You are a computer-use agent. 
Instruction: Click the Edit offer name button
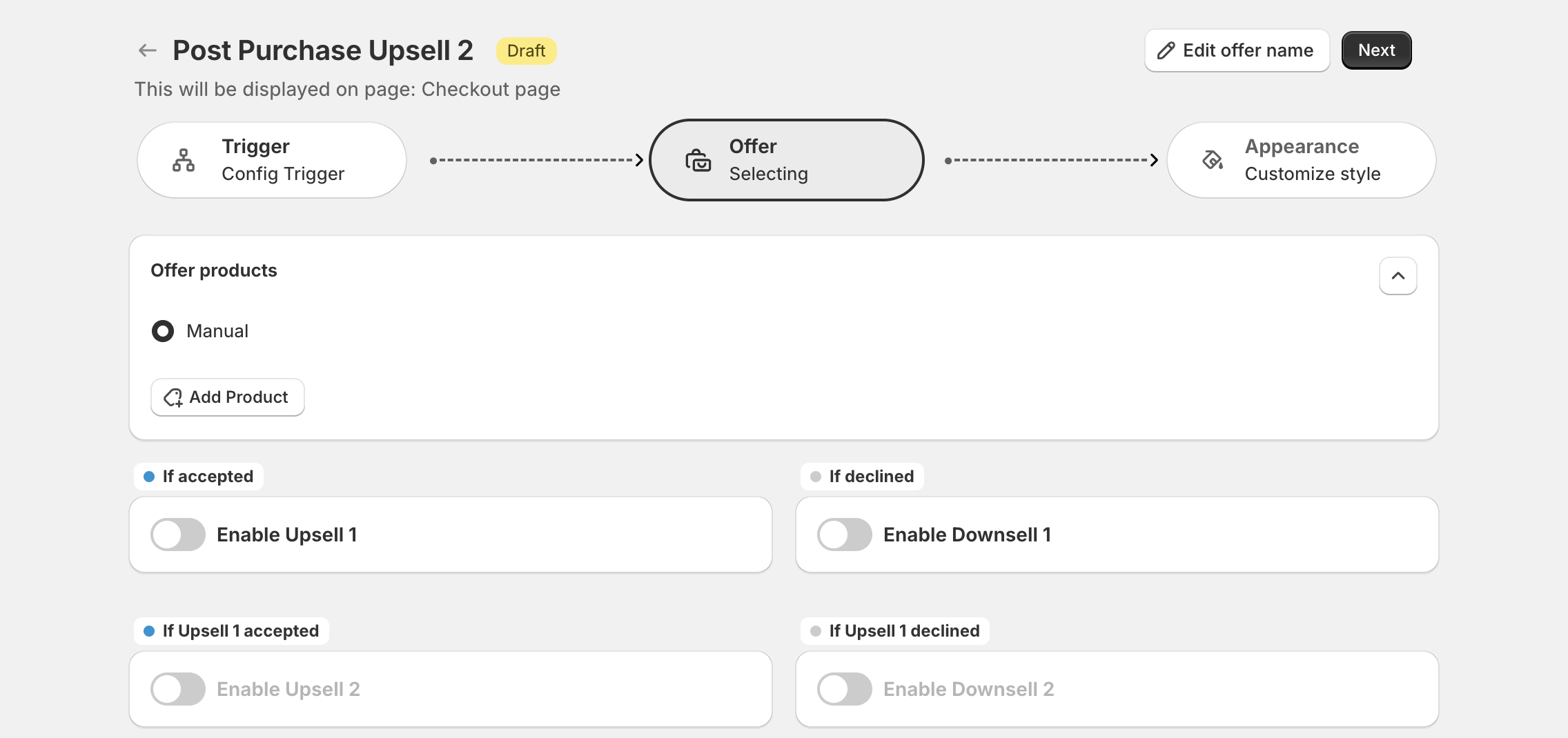1237,50
